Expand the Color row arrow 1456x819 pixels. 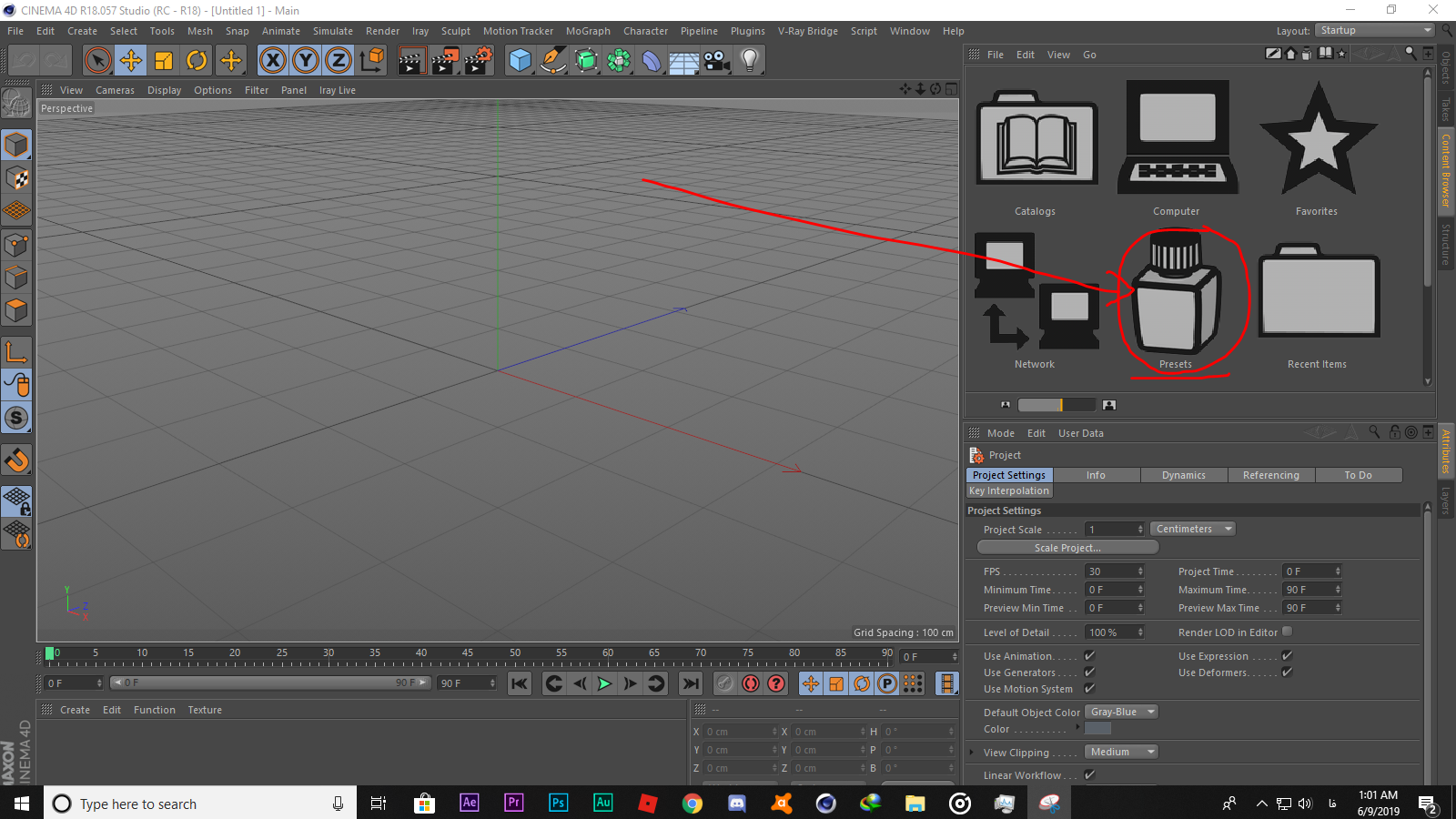pyautogui.click(x=1078, y=728)
